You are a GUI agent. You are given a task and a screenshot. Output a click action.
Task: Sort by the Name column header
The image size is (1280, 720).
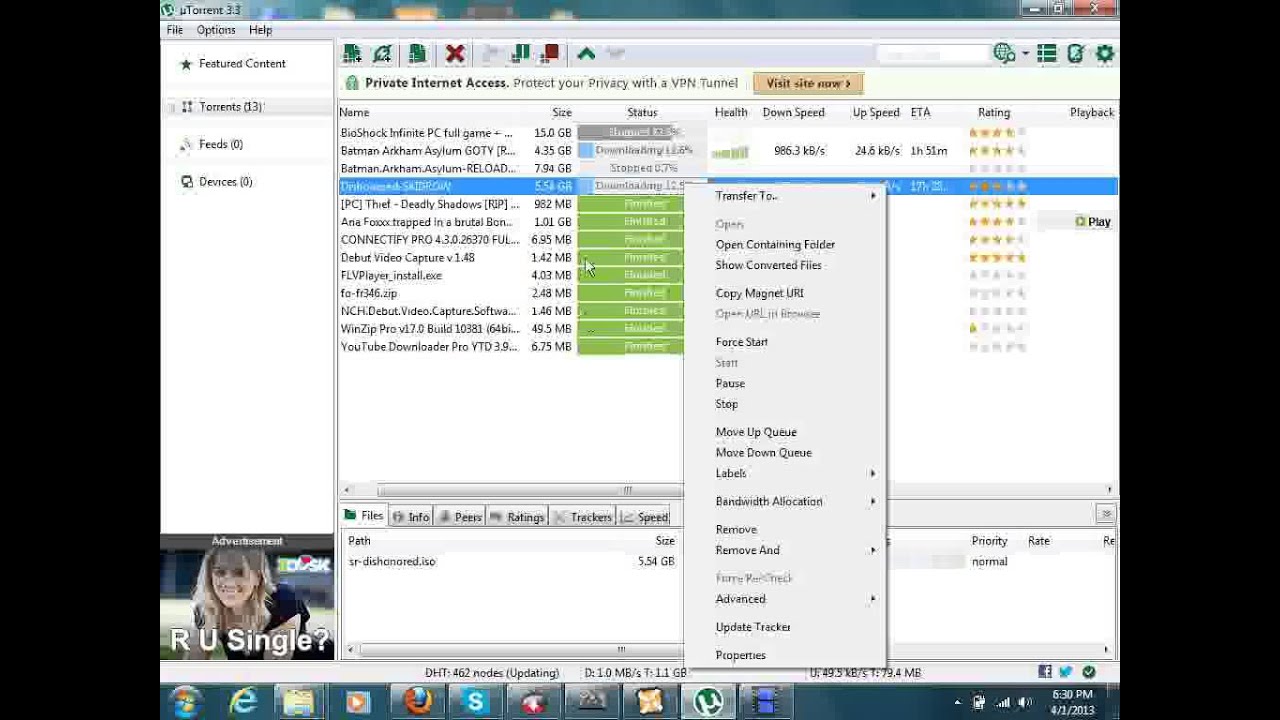pos(354,113)
